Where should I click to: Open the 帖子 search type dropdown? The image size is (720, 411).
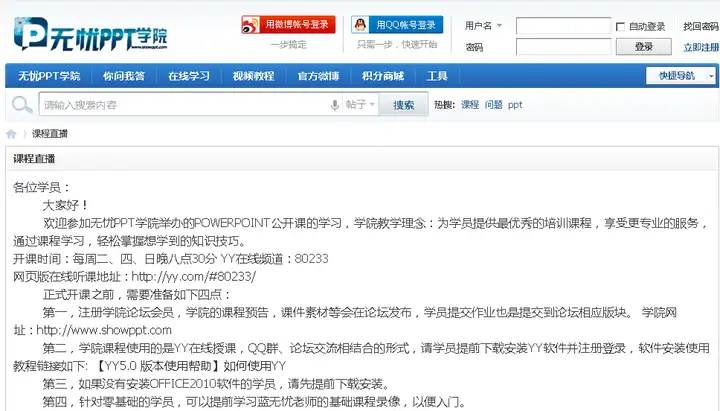pyautogui.click(x=360, y=105)
